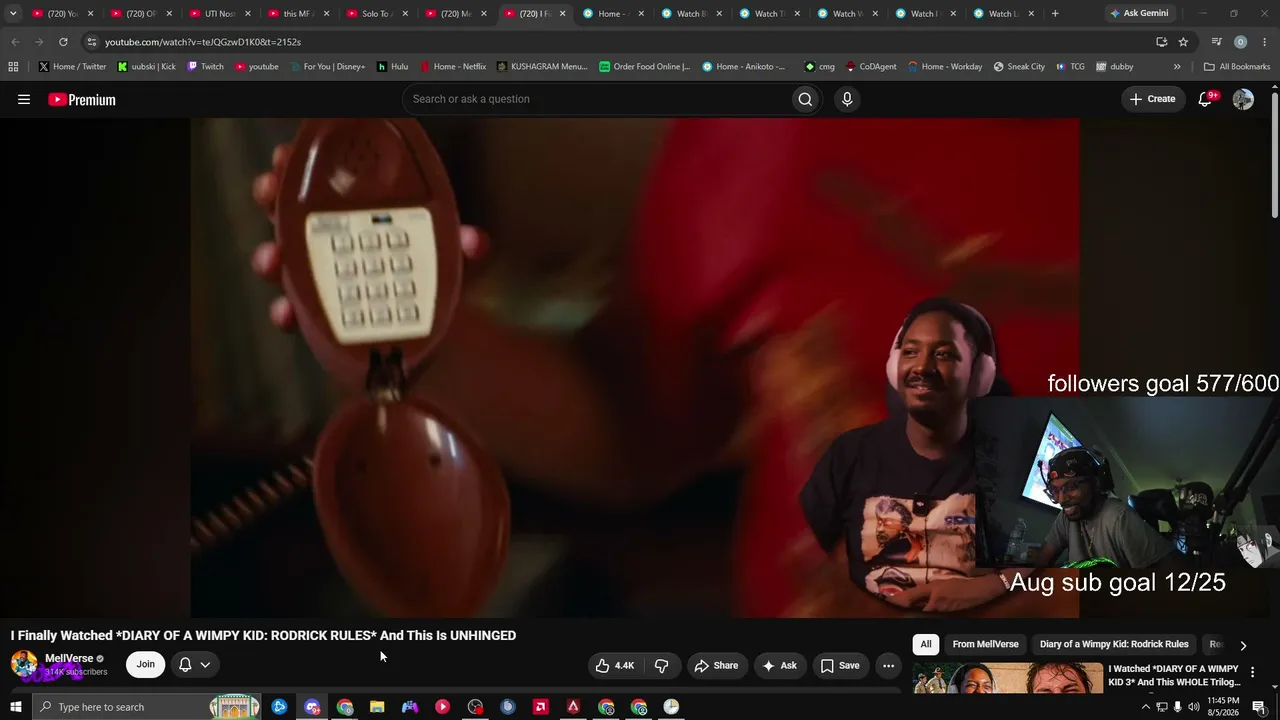Show more bookmarks with the chevron

(1177, 67)
